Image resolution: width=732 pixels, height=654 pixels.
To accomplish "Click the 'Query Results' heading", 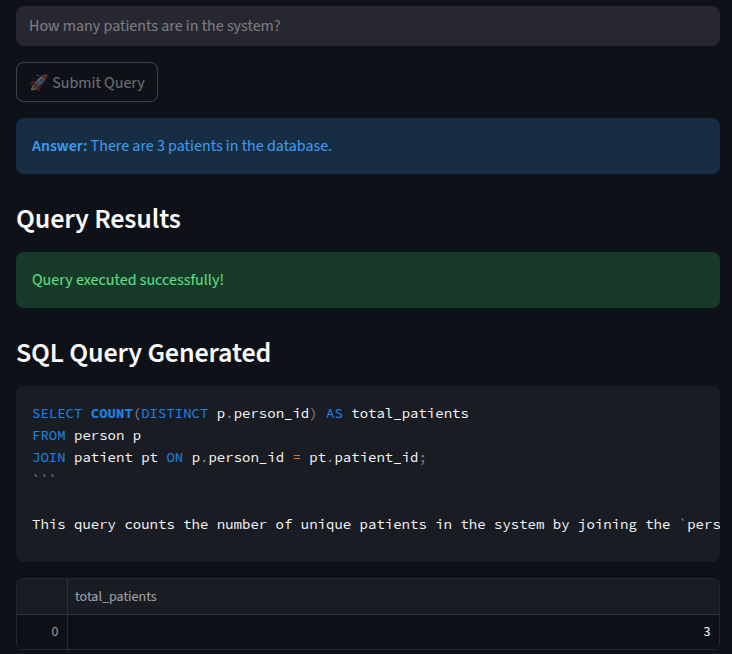I will pyautogui.click(x=98, y=219).
